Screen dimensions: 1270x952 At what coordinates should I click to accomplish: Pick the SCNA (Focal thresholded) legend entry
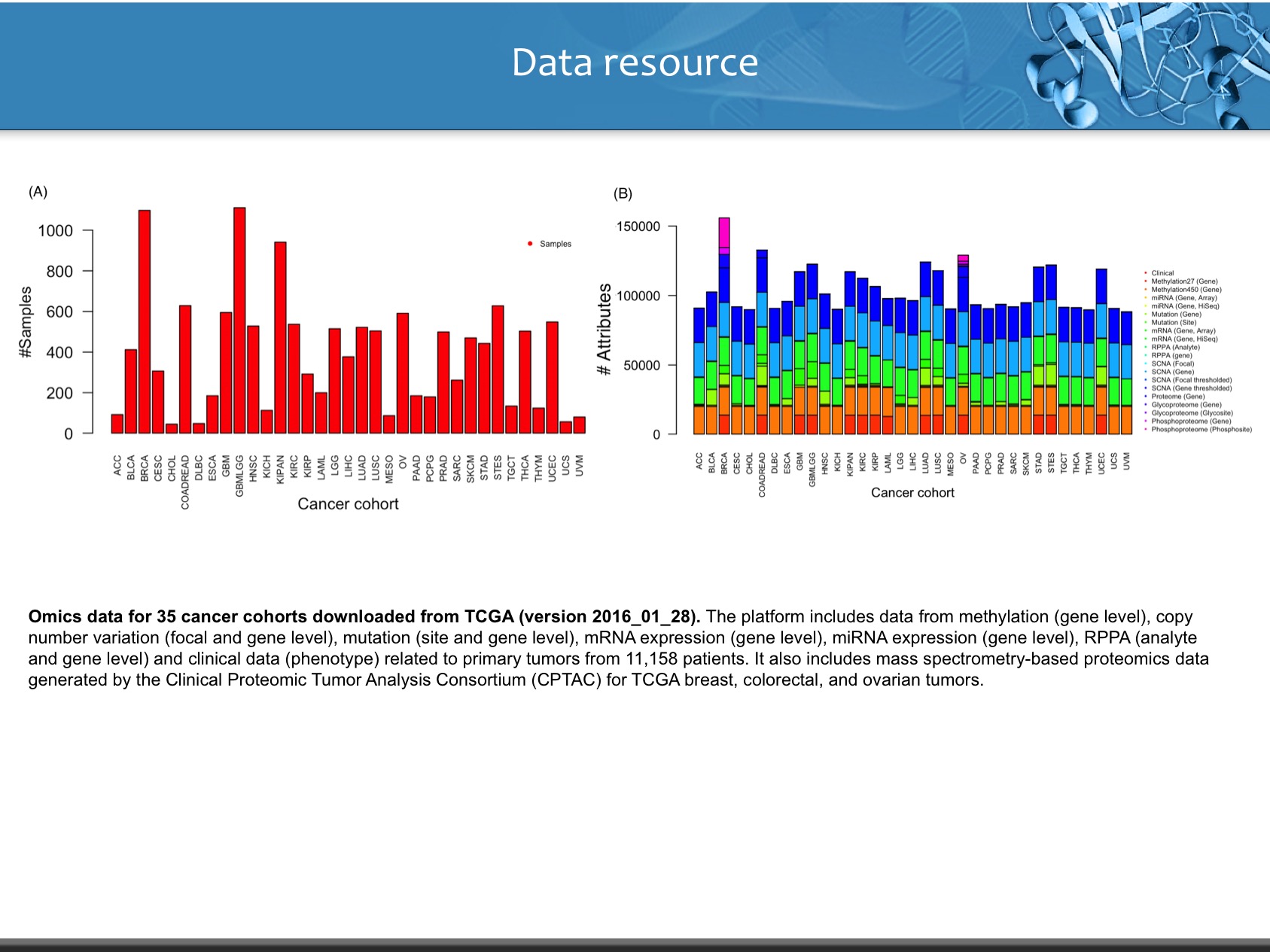coord(1191,380)
